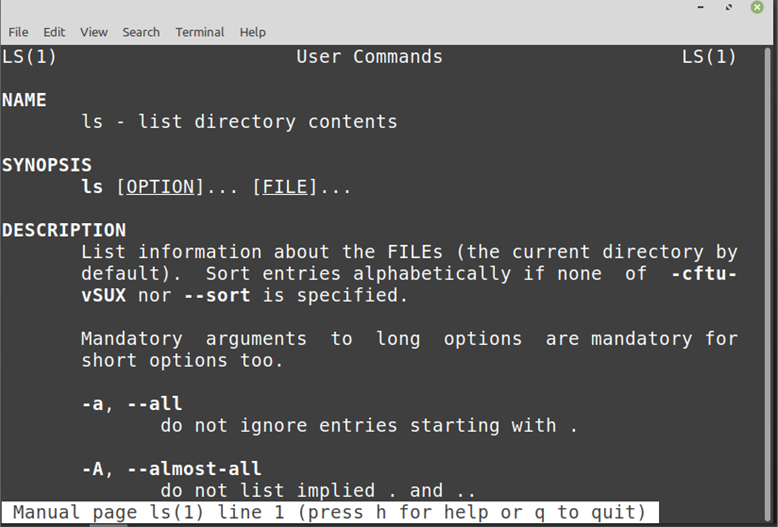The width and height of the screenshot is (778, 527).
Task: Close the terminal with green X button
Action: tap(757, 7)
